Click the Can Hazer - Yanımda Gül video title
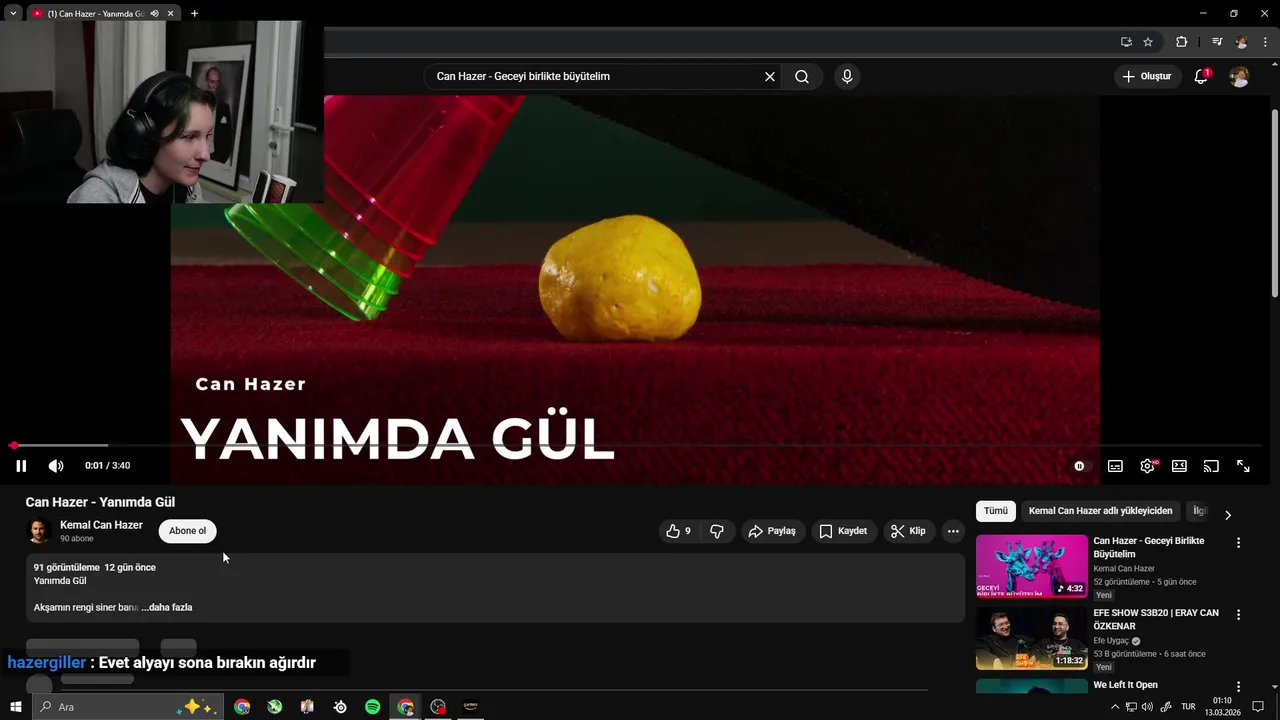Image resolution: width=1280 pixels, height=720 pixels. (100, 502)
